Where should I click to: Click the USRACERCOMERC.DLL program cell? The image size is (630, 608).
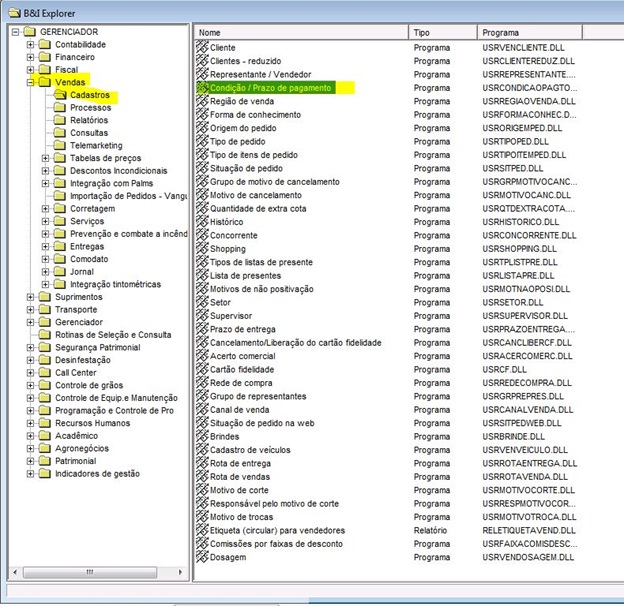point(527,356)
